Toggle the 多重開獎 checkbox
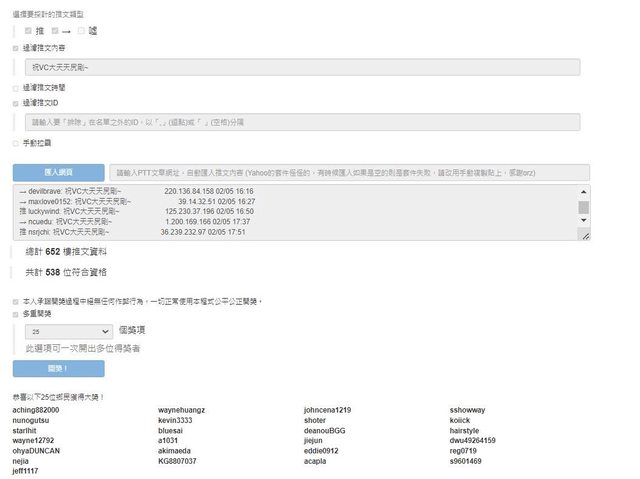 coord(15,313)
